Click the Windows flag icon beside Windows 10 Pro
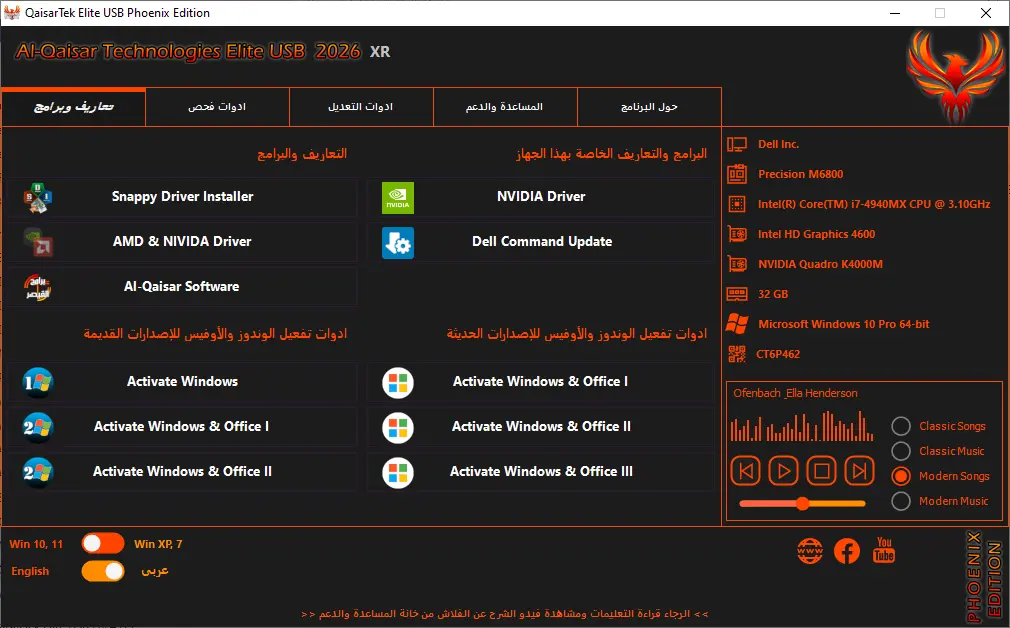 point(737,324)
